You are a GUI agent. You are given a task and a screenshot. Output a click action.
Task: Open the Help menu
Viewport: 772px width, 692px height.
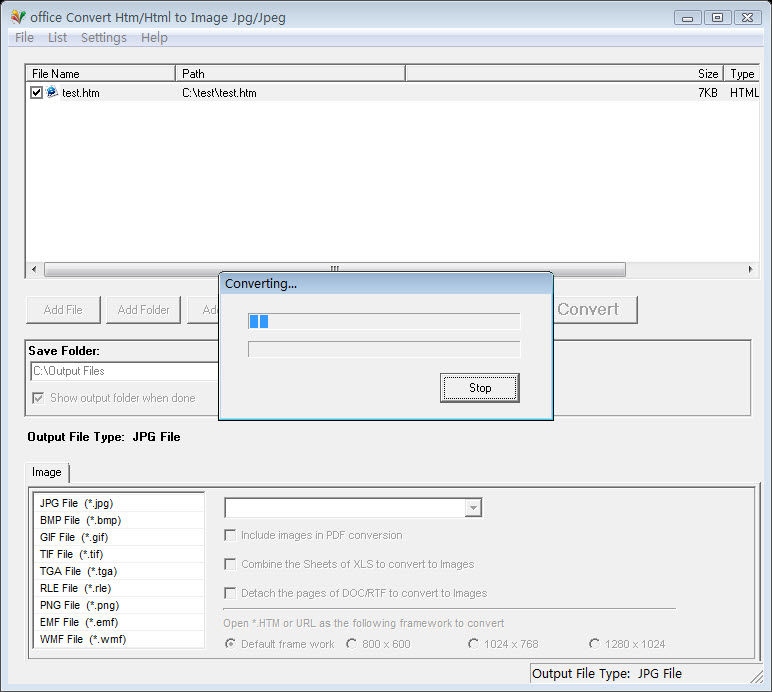pyautogui.click(x=154, y=37)
